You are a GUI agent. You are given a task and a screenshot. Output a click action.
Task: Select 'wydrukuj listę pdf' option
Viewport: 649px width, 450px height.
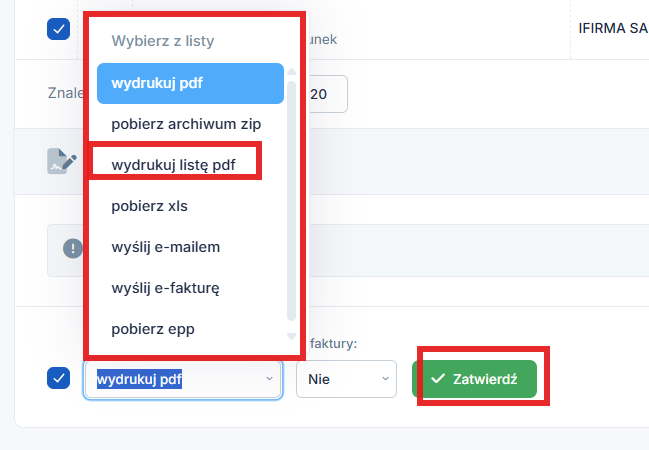174,164
